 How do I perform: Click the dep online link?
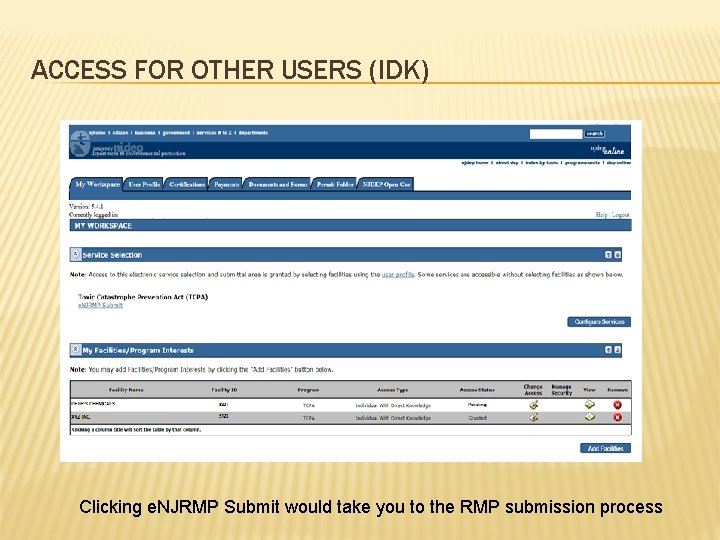point(618,163)
